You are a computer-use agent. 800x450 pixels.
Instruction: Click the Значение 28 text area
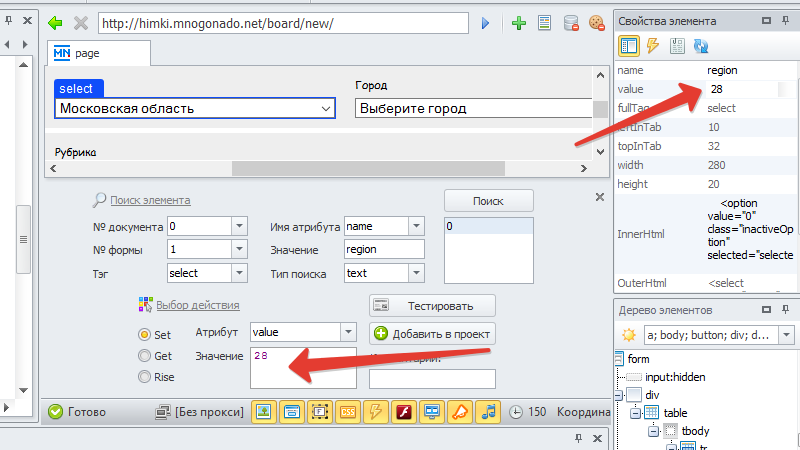tap(303, 368)
